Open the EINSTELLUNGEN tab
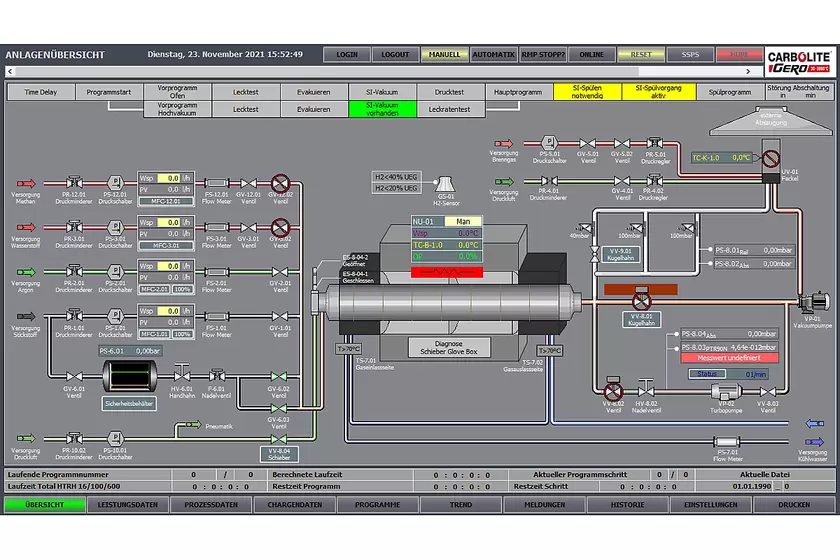Screen dimensions: 840x560 (x=711, y=505)
